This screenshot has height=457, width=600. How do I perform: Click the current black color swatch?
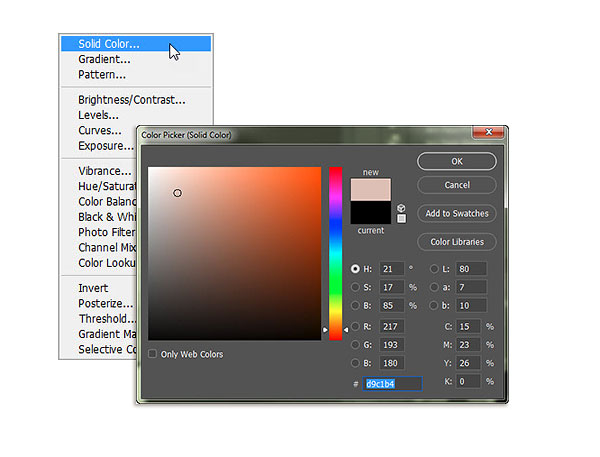tap(371, 212)
